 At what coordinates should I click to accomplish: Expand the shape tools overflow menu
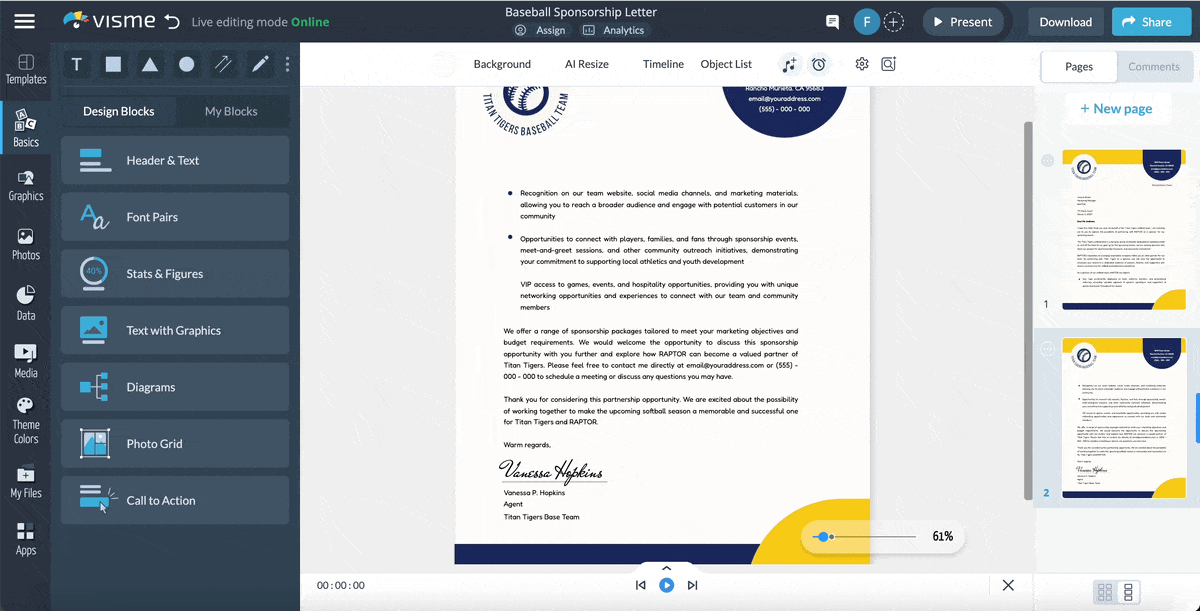point(287,64)
